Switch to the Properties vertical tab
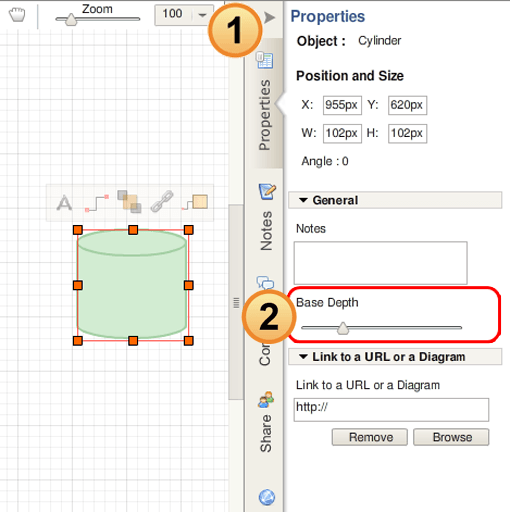 [265, 115]
